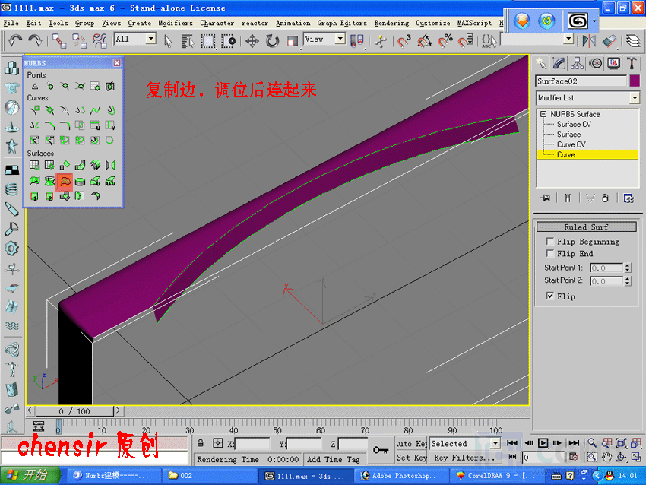Click first icon in Points section
The height and width of the screenshot is (485, 646).
(35, 86)
